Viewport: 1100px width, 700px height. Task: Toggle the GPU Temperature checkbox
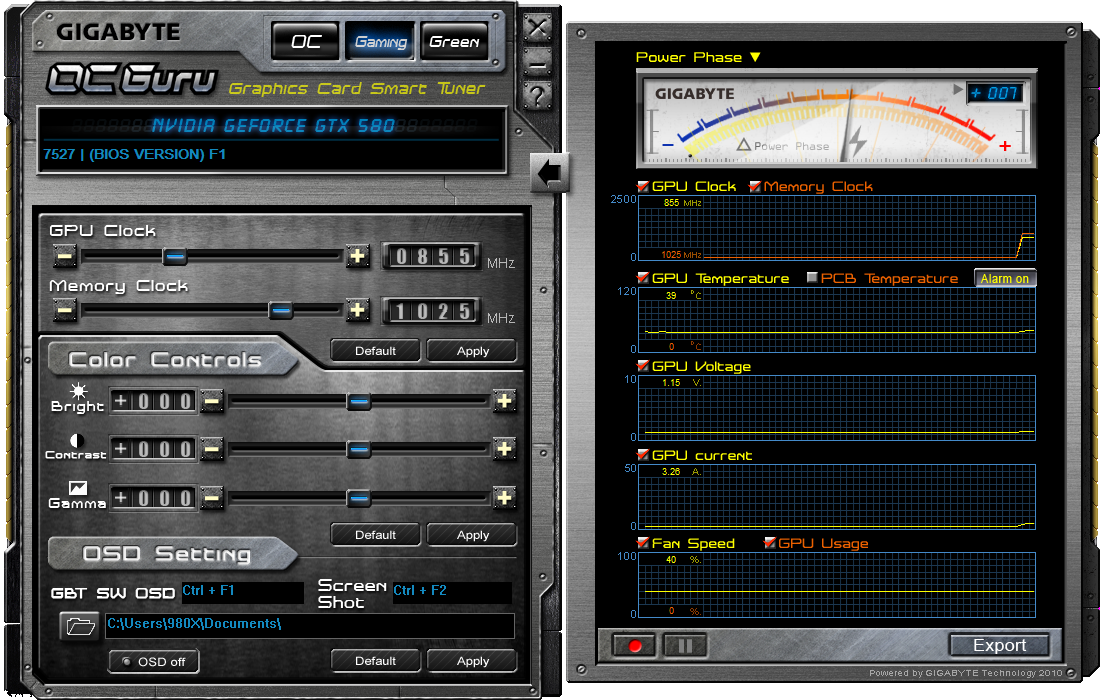point(643,278)
